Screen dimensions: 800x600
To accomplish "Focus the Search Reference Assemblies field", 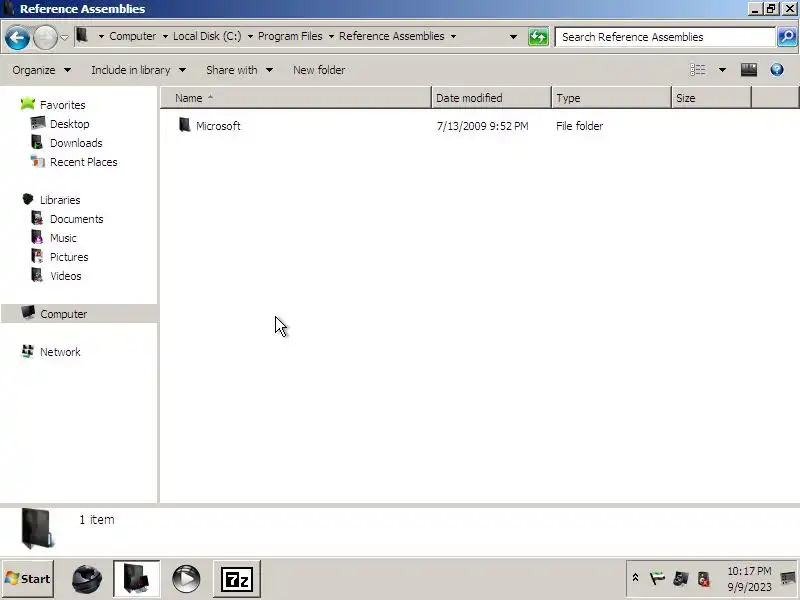I will point(665,37).
